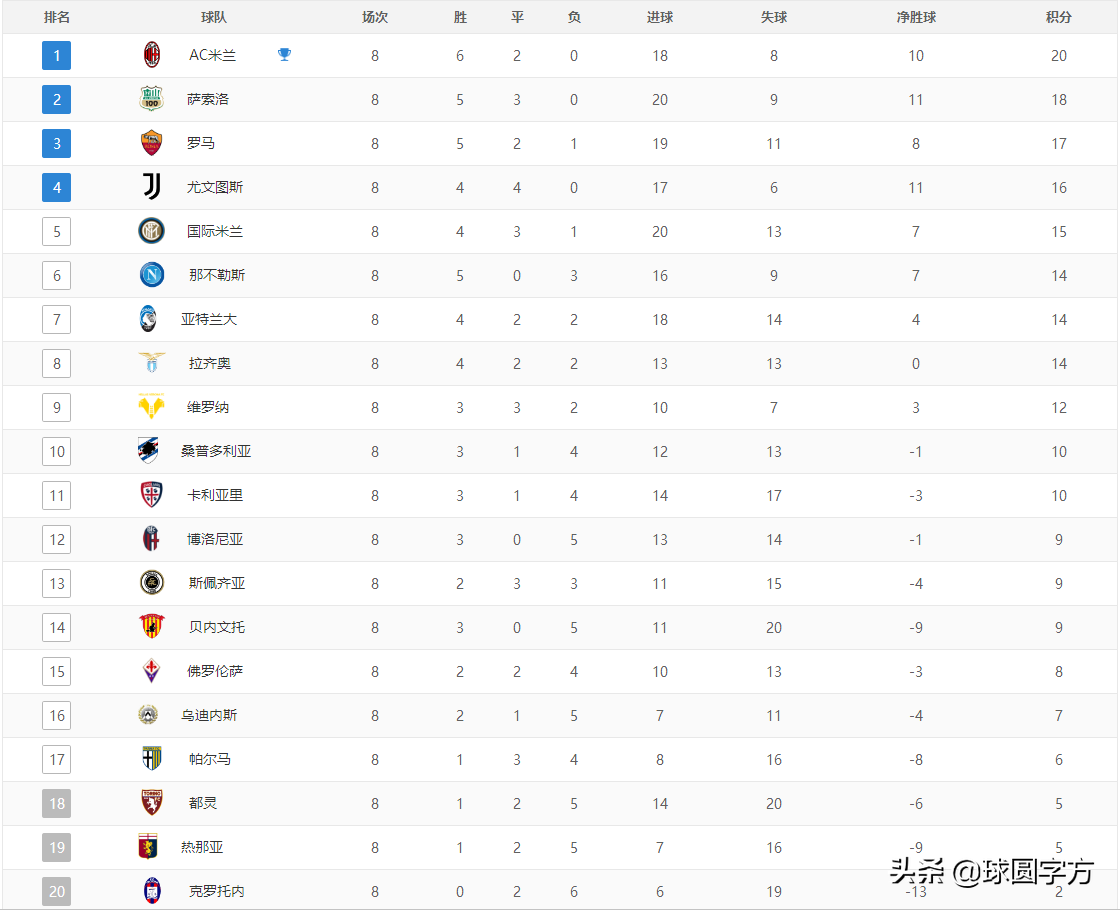Select the 进球 column header
The height and width of the screenshot is (911, 1120).
(659, 17)
